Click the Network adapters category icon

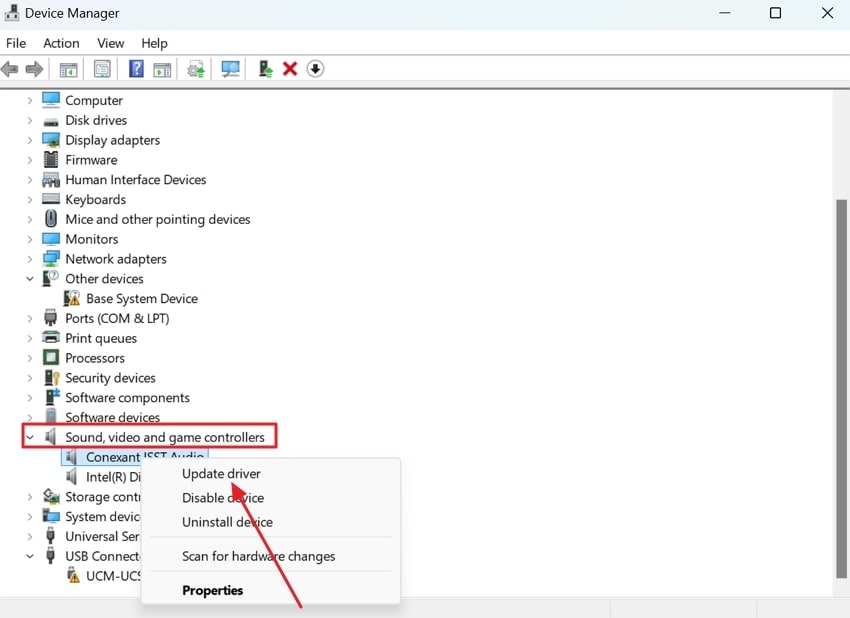pyautogui.click(x=51, y=259)
